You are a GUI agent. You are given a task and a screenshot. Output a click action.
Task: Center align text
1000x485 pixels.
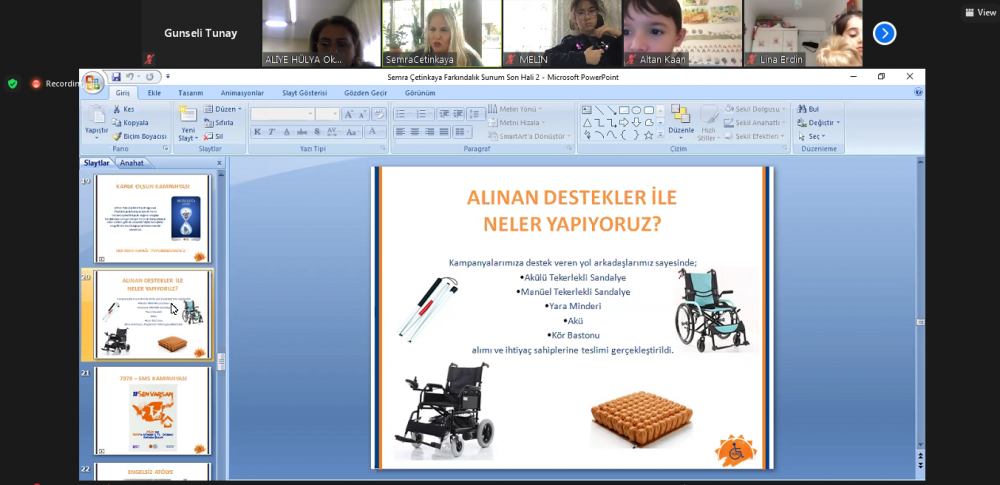(x=415, y=132)
